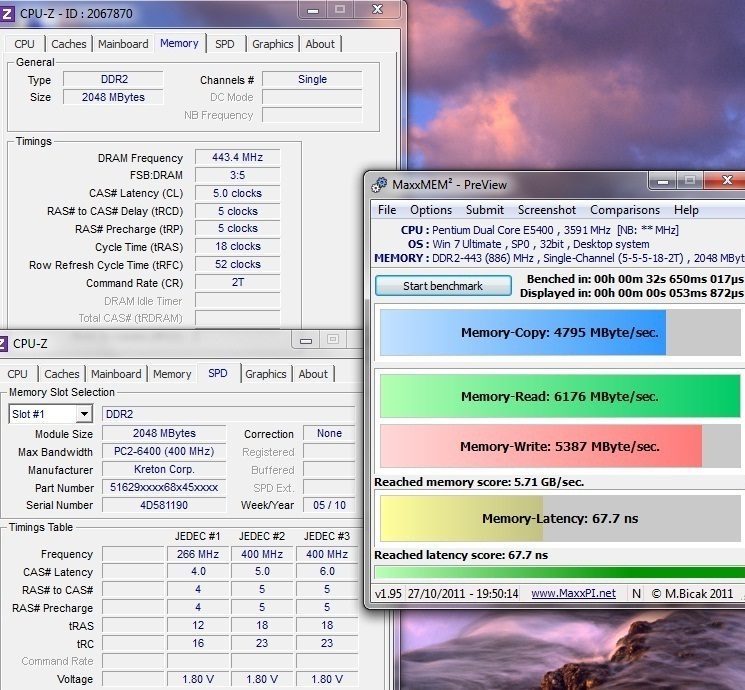Open Graphics tab in top CPU-Z window
745x690 pixels.
coord(273,44)
